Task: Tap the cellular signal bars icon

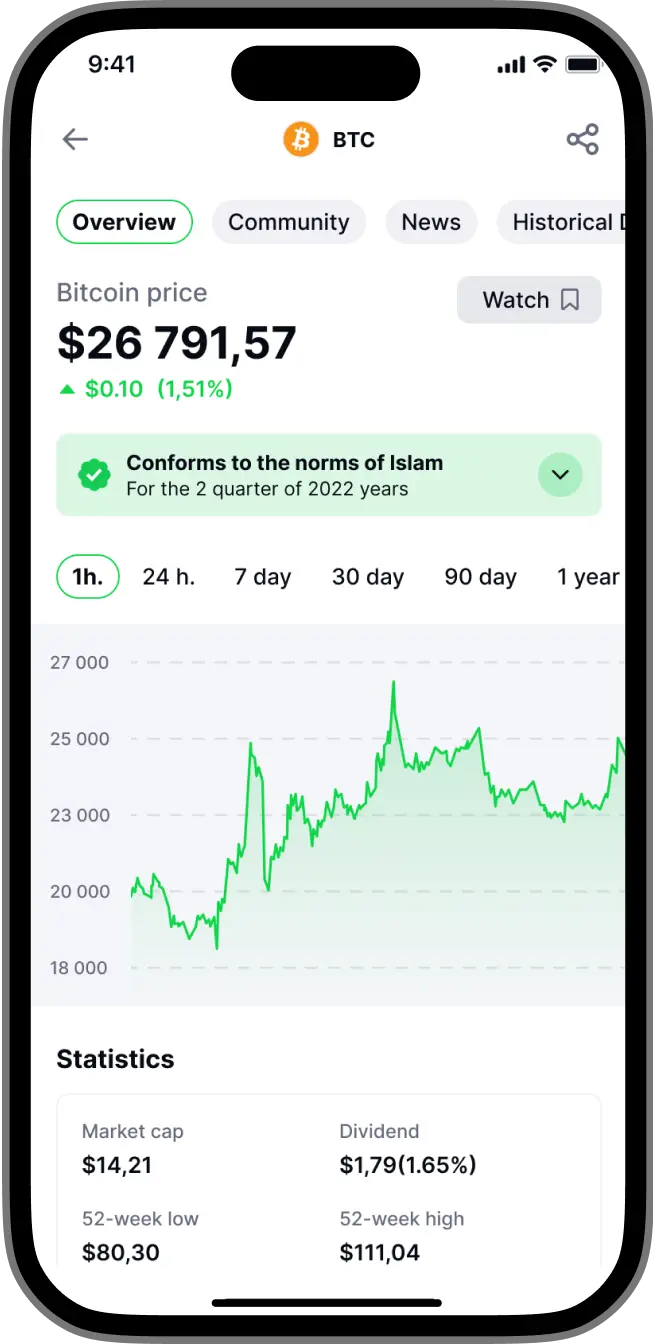Action: point(510,65)
